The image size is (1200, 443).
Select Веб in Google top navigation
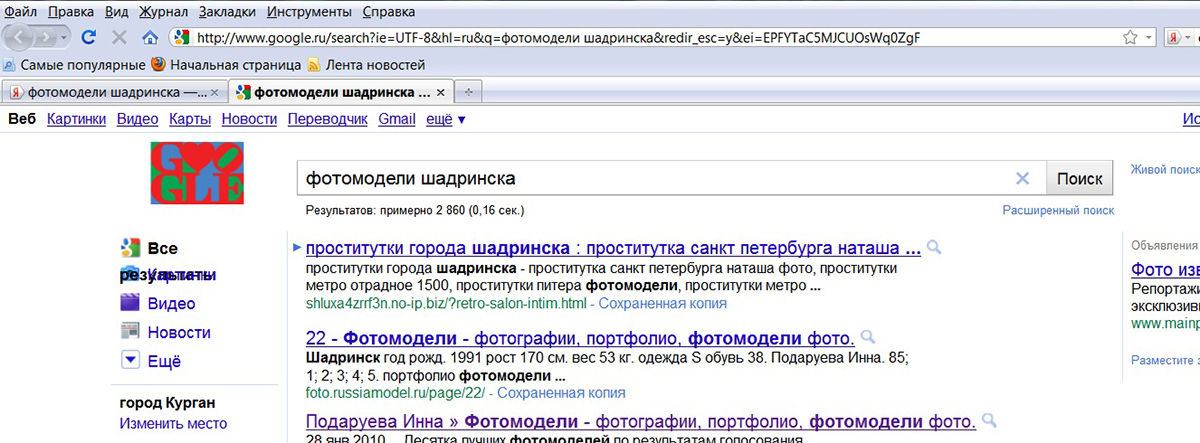click(x=22, y=119)
